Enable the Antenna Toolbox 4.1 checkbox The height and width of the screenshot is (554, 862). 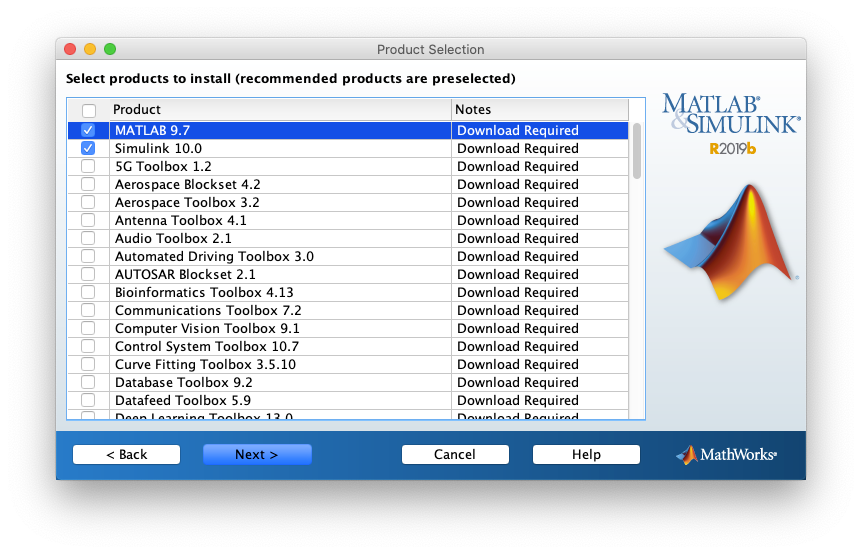tap(88, 220)
